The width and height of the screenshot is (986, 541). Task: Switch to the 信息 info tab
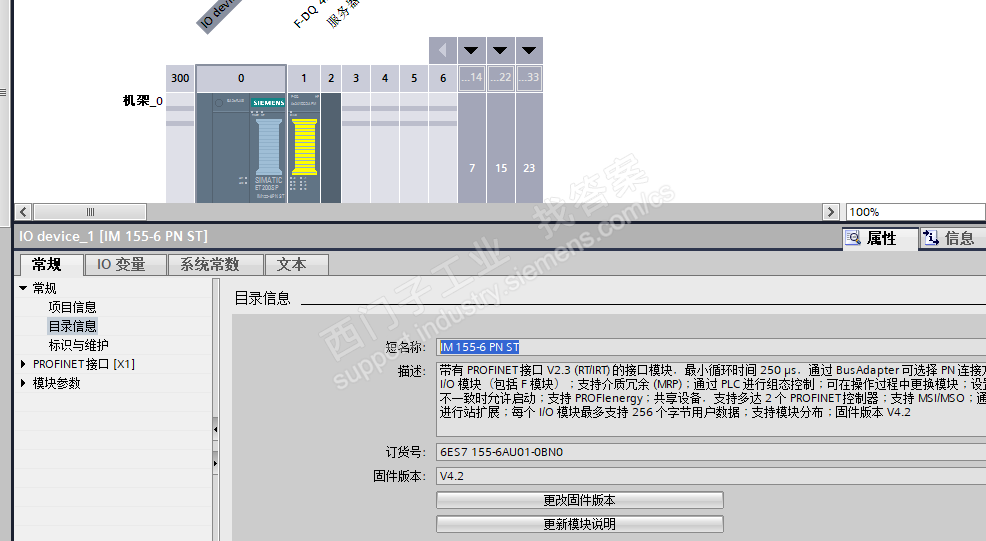[953, 238]
